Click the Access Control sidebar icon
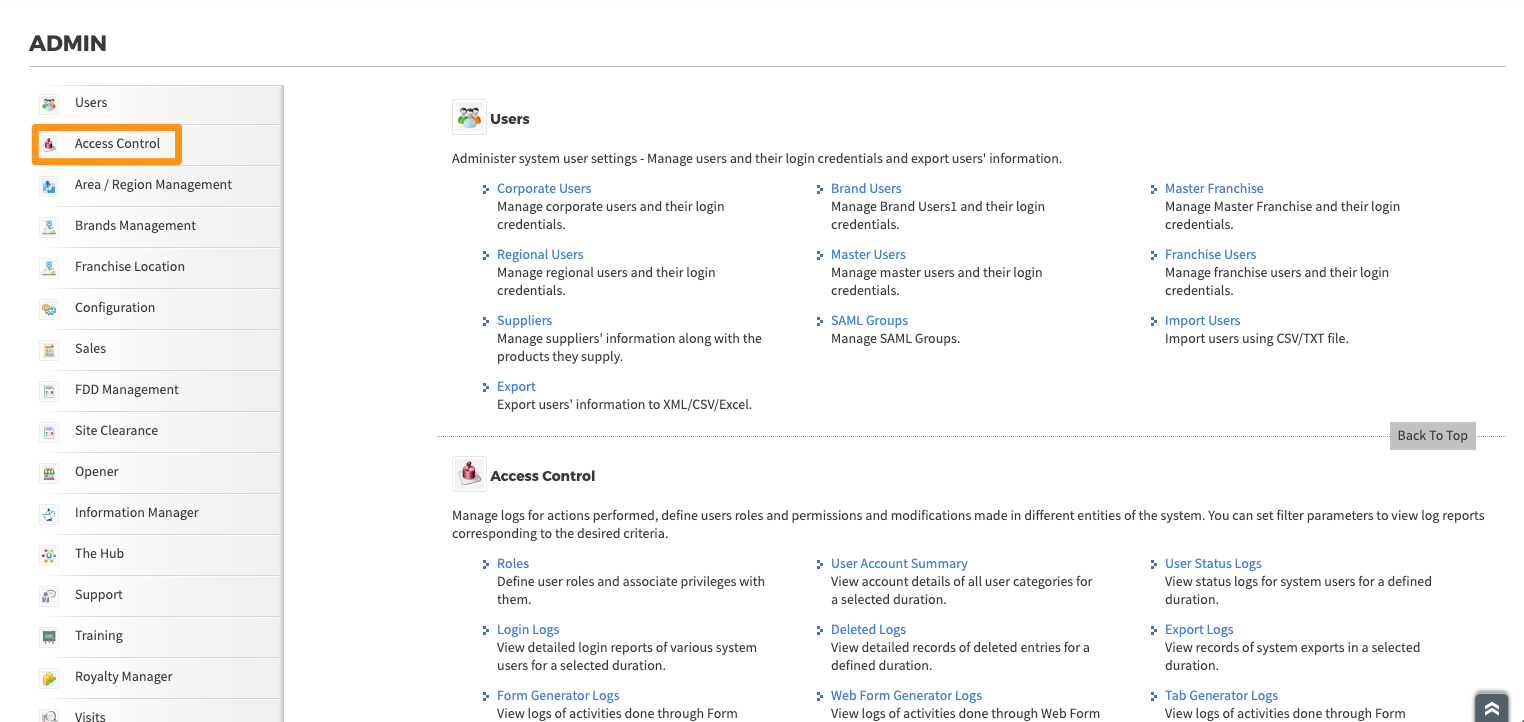Image resolution: width=1524 pixels, height=722 pixels. point(48,145)
